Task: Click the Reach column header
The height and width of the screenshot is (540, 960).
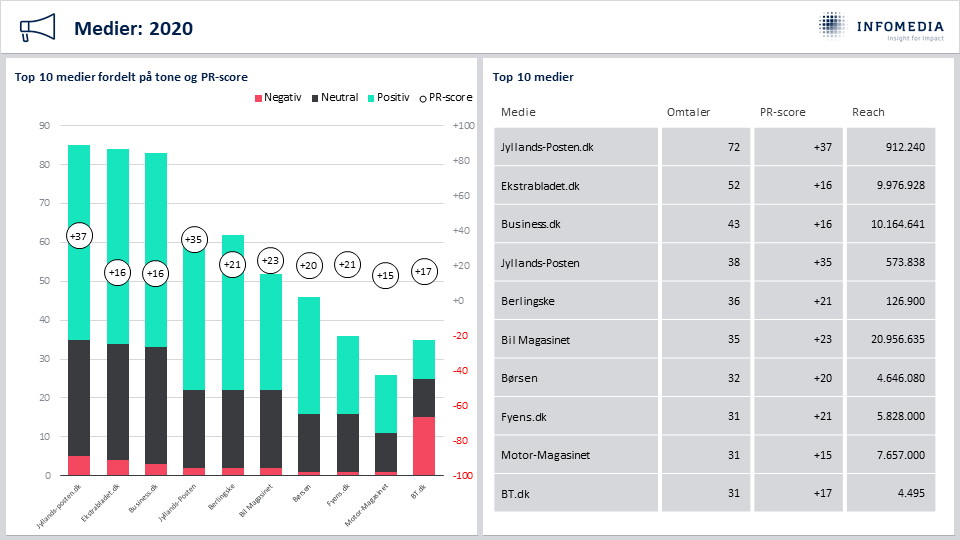Action: pos(868,112)
